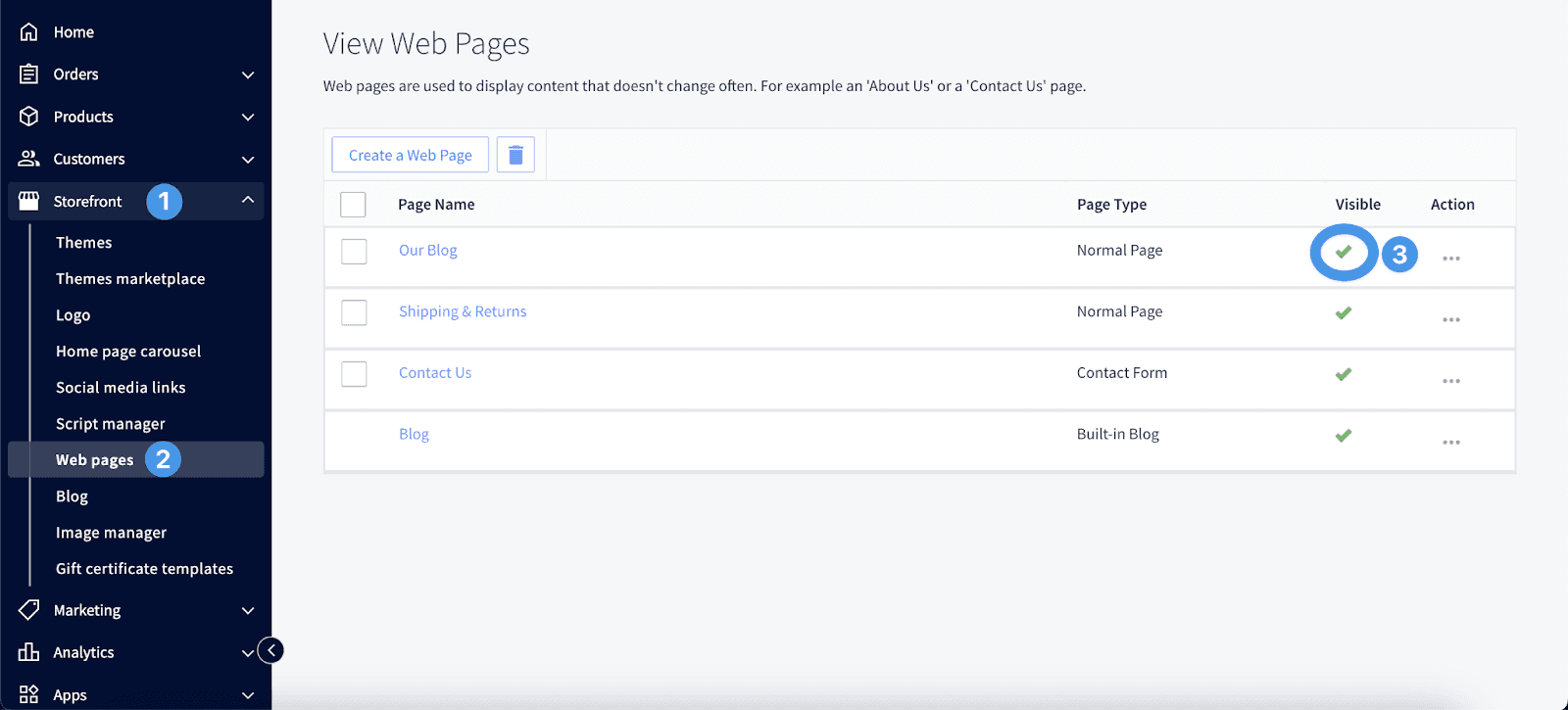Open the Shipping & Returns page link
The width and height of the screenshot is (1568, 710).
point(463,311)
